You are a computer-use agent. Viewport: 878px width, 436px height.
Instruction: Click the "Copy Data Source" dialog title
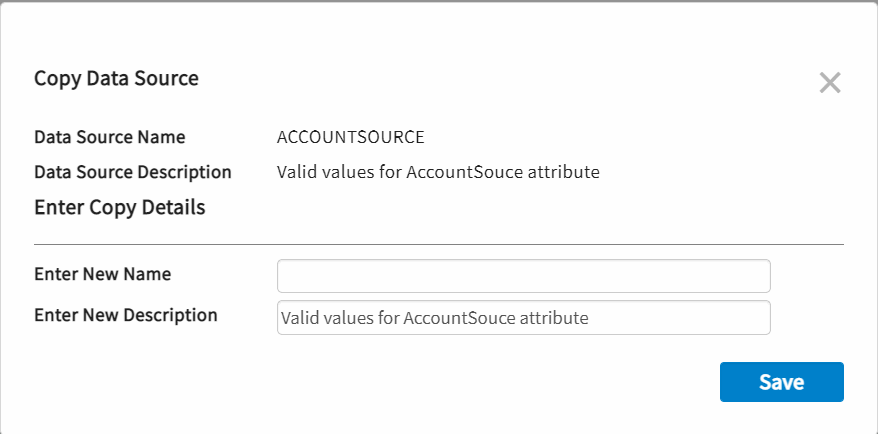click(116, 78)
